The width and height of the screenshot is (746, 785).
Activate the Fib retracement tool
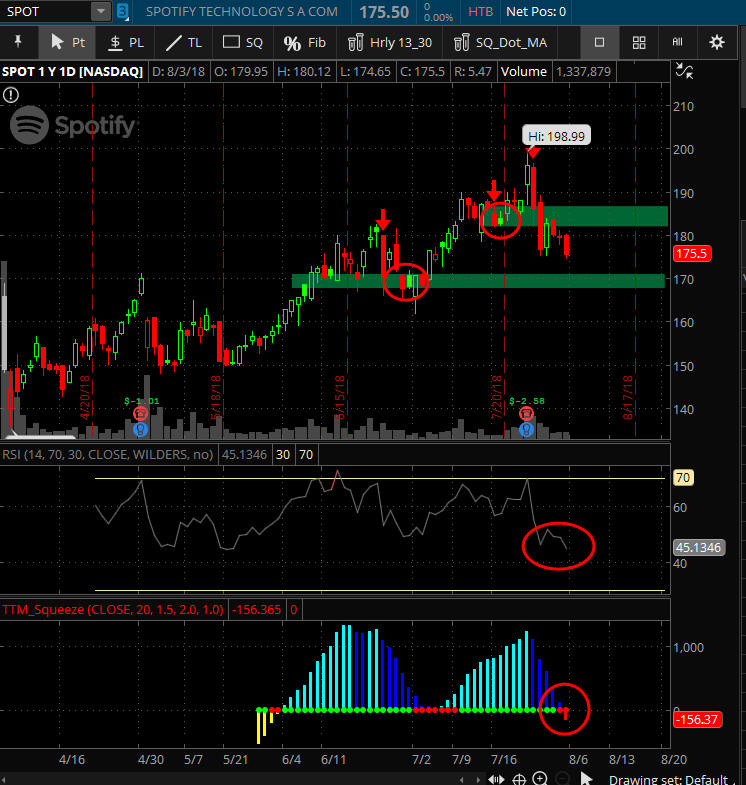click(x=305, y=43)
